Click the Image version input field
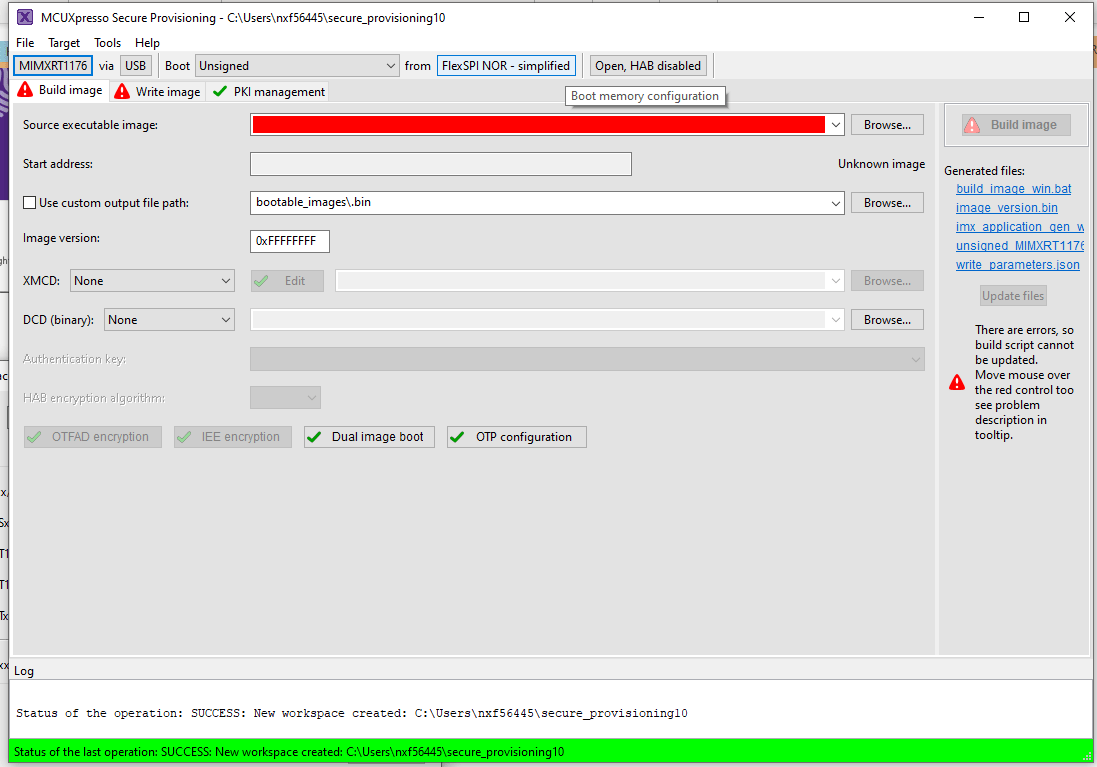Image resolution: width=1097 pixels, height=767 pixels. [x=289, y=241]
